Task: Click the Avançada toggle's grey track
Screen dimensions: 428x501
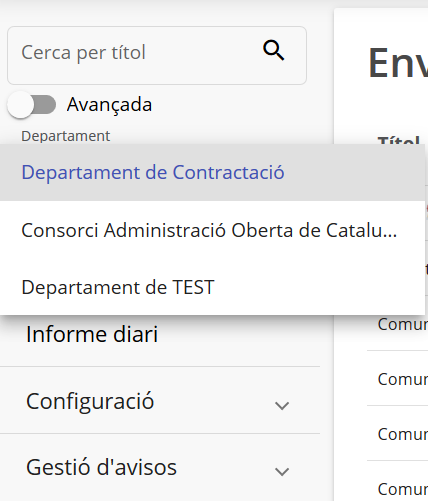Action: (45, 105)
